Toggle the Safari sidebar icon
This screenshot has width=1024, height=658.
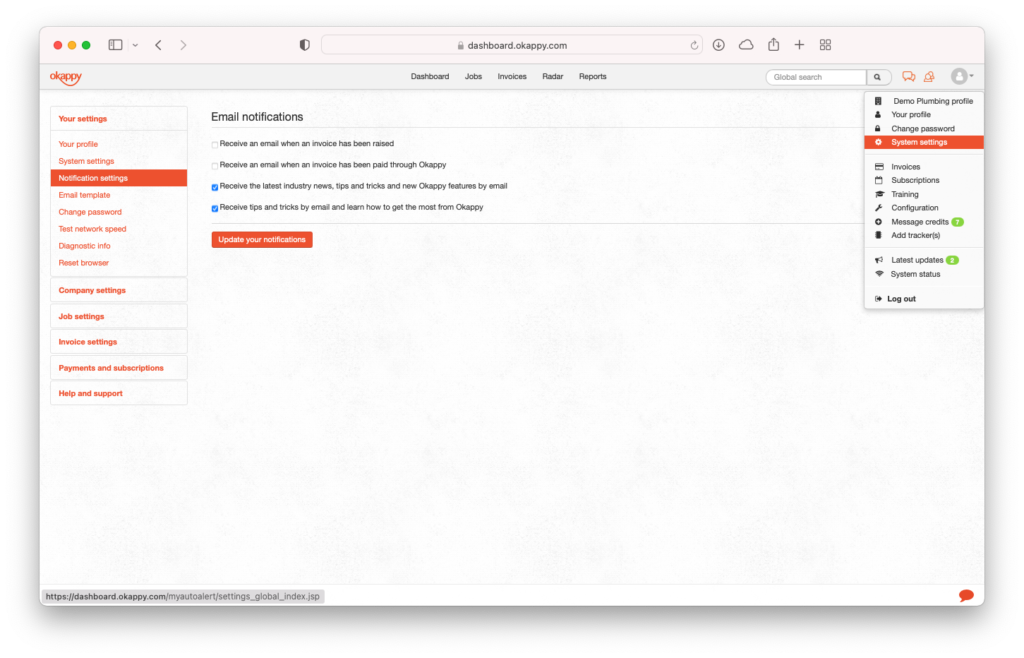pyautogui.click(x=116, y=45)
